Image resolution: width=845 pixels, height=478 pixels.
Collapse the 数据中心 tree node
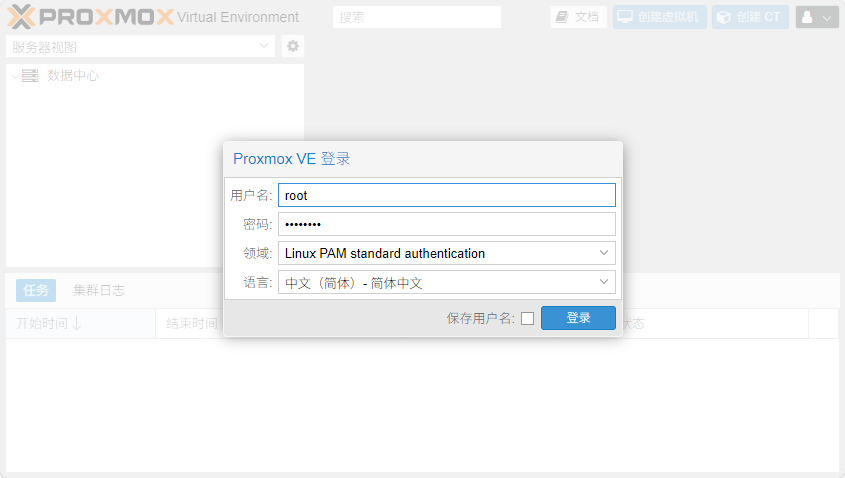[14, 76]
